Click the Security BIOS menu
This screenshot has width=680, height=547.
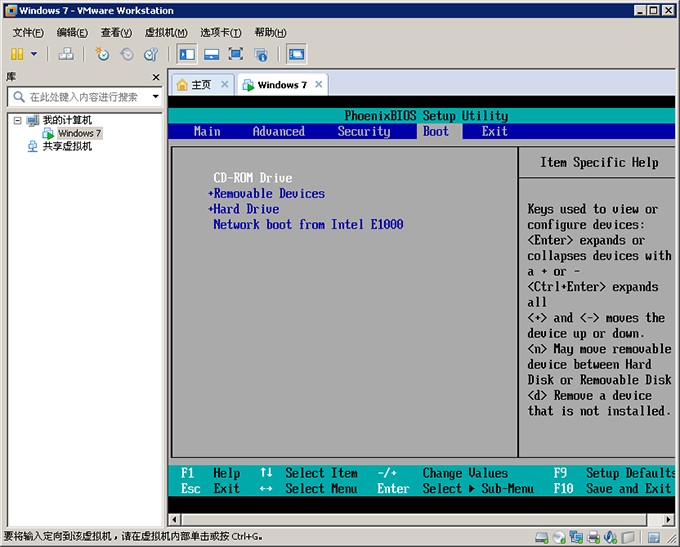click(364, 131)
